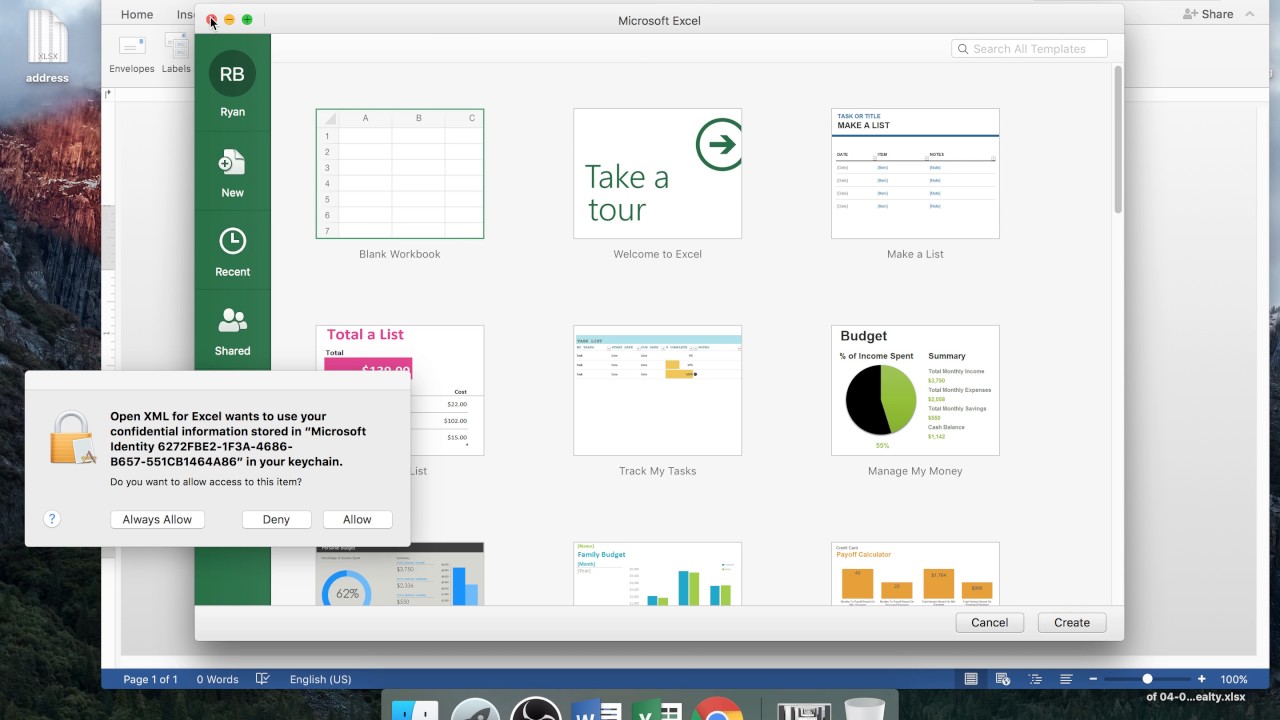This screenshot has height=720, width=1280.
Task: Click the Manage My Money label
Action: click(915, 471)
